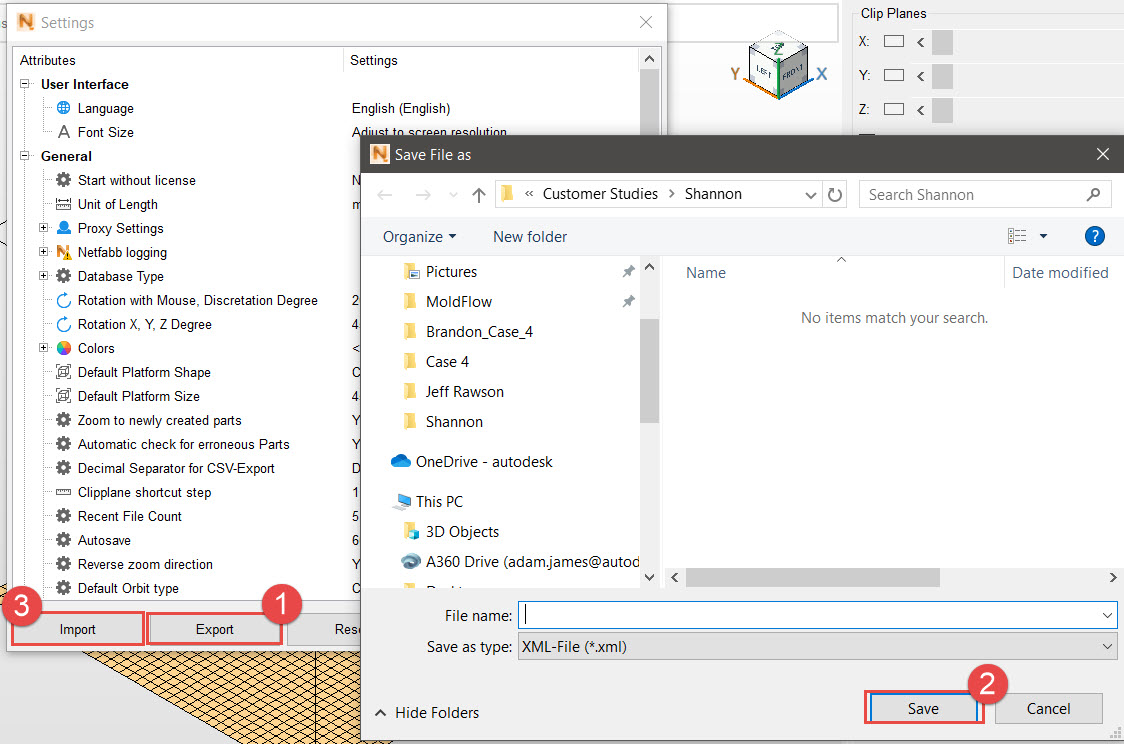The image size is (1124, 744).
Task: Click the Rotation with Mouse rotate icon
Action: (64, 300)
